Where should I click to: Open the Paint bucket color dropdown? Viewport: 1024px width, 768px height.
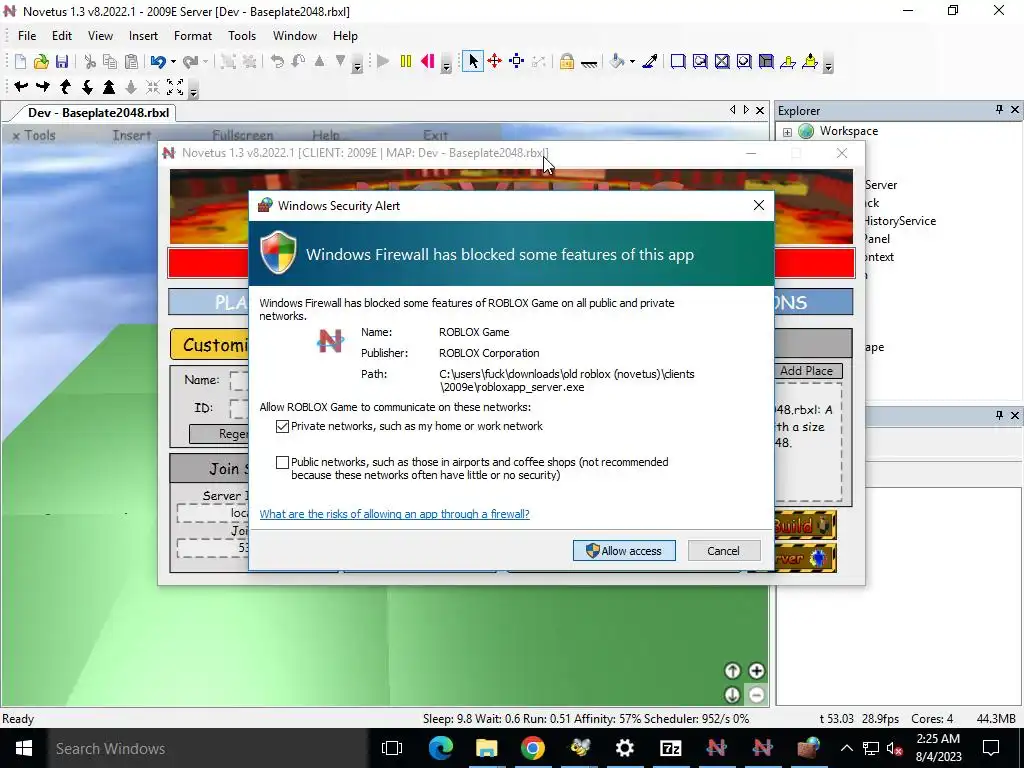click(x=632, y=62)
